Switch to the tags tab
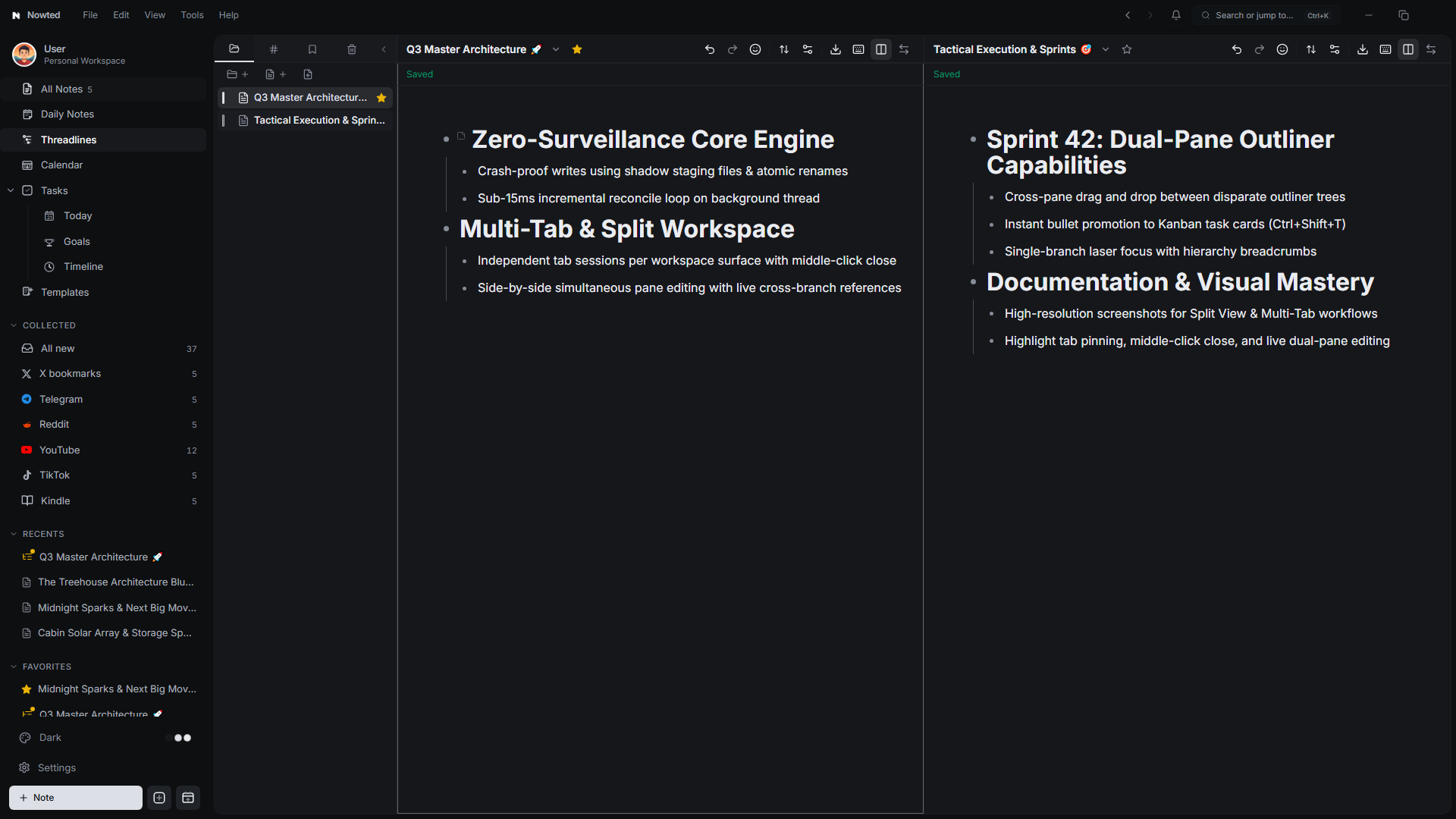Screen dimensions: 1456x819 [274, 49]
